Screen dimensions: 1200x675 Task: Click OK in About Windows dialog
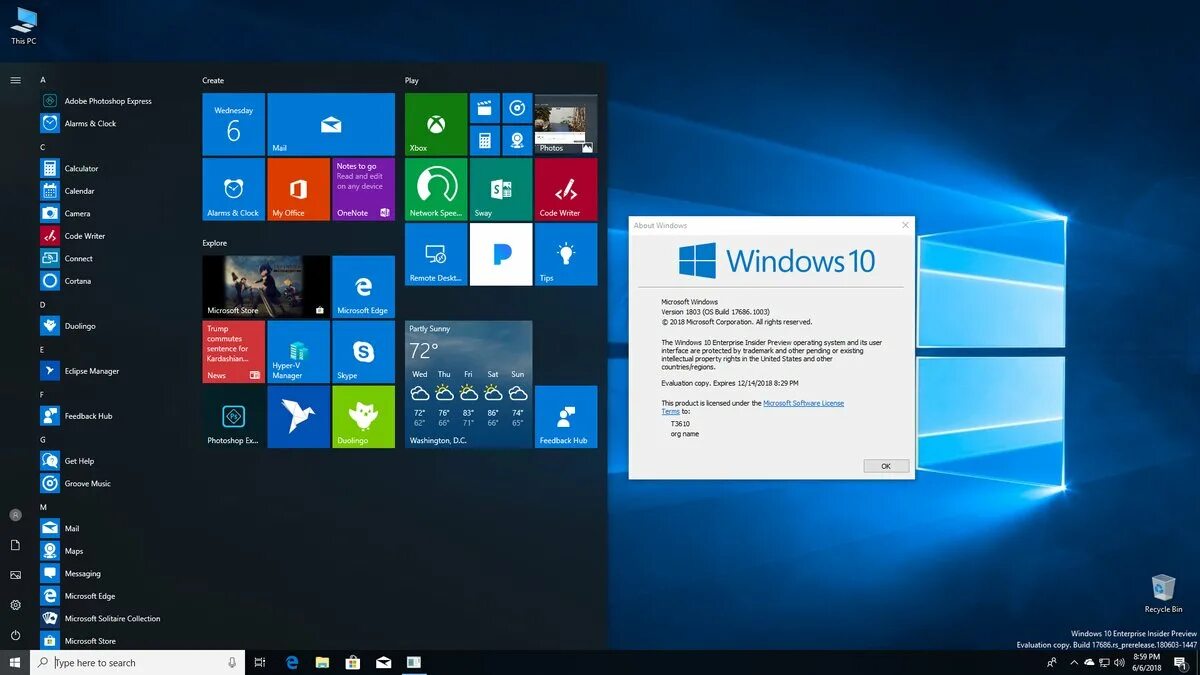(886, 466)
